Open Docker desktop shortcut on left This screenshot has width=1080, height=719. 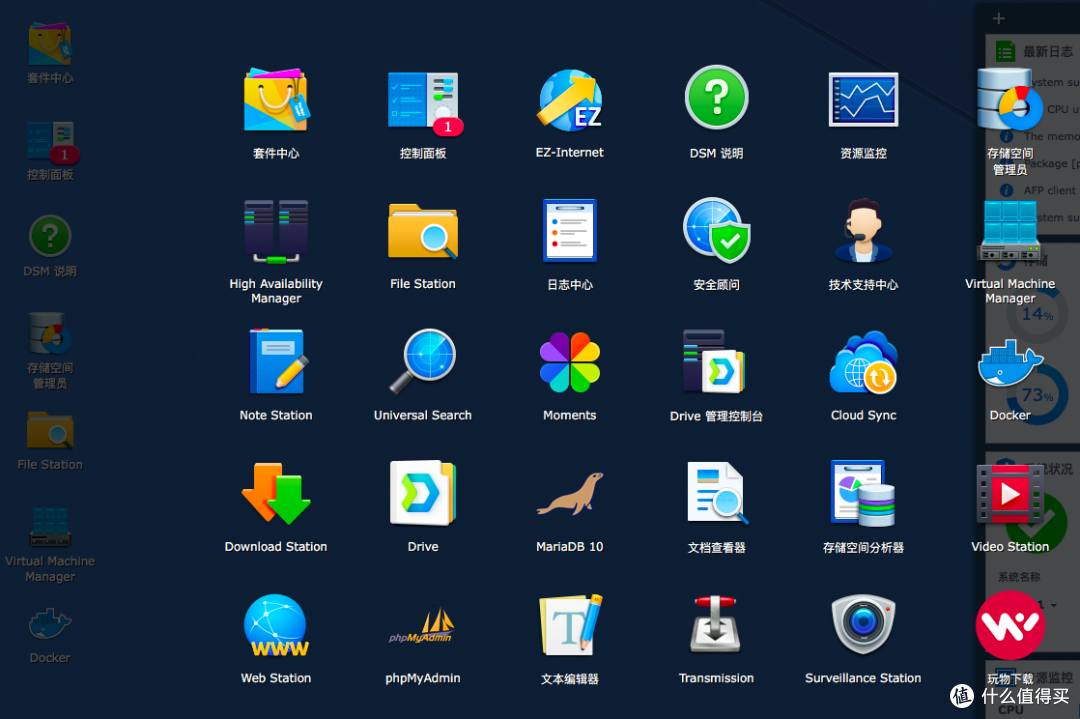pos(50,625)
